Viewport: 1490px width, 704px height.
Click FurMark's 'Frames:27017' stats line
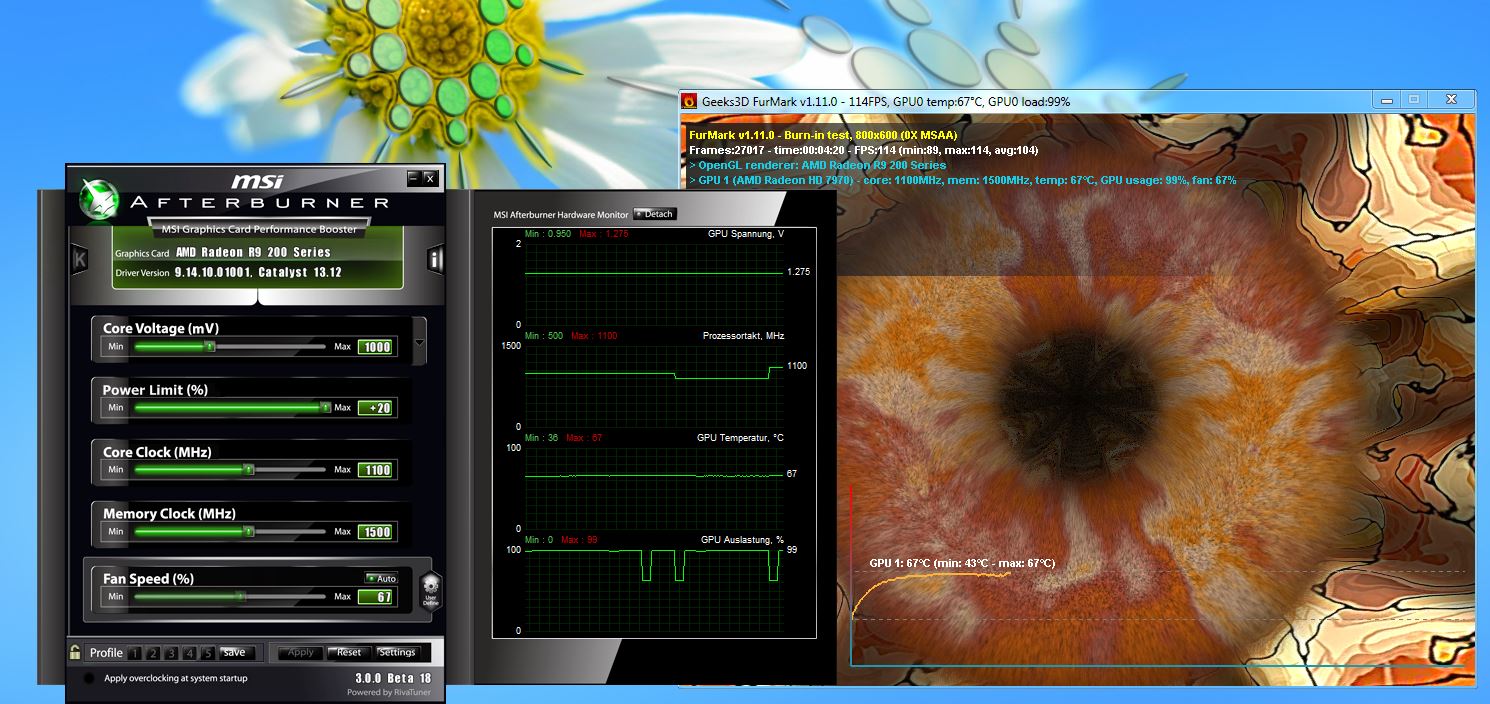click(x=863, y=150)
